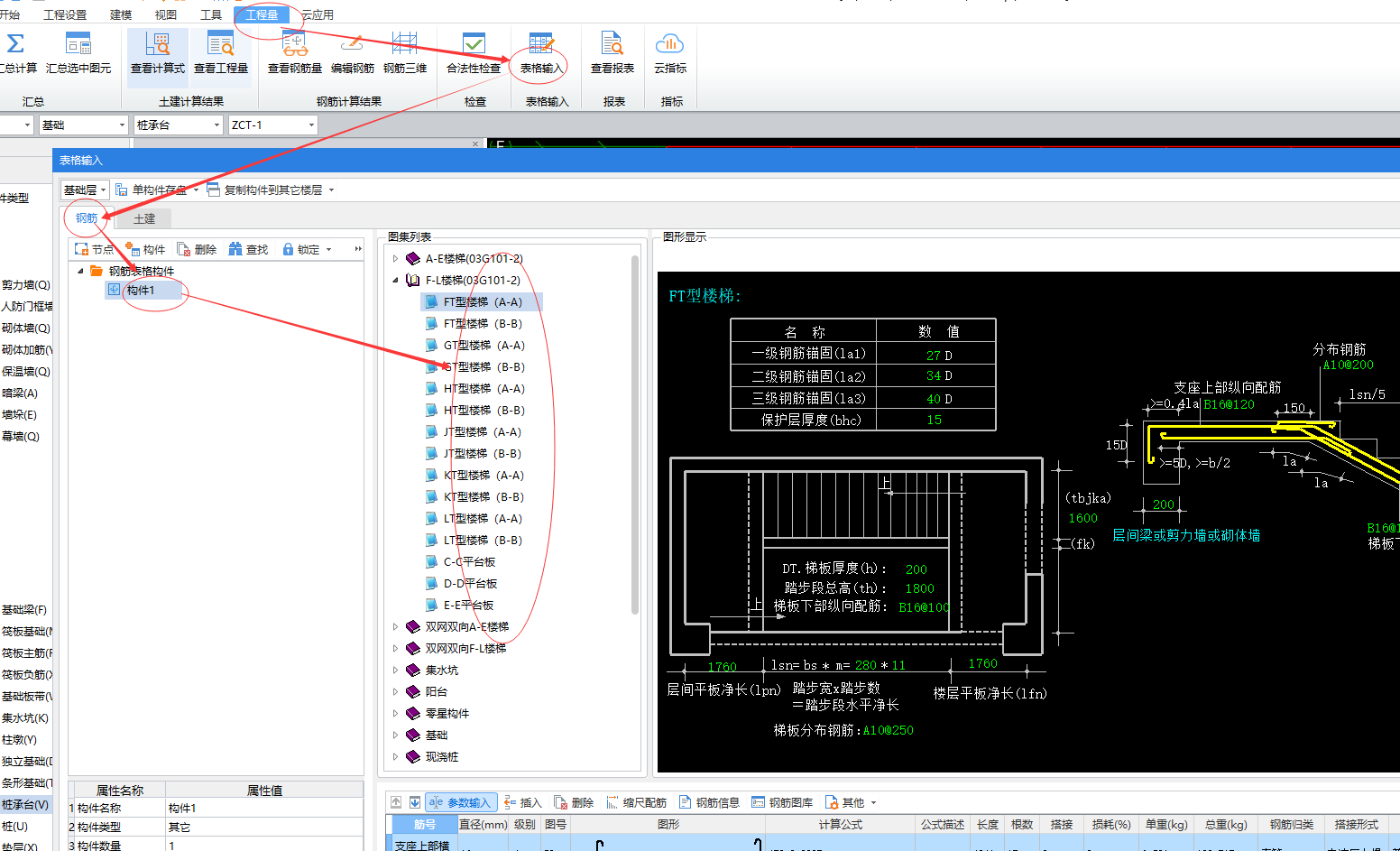Edit 踏步段总高 value 1800
The width and height of the screenshot is (1400, 851).
click(920, 588)
